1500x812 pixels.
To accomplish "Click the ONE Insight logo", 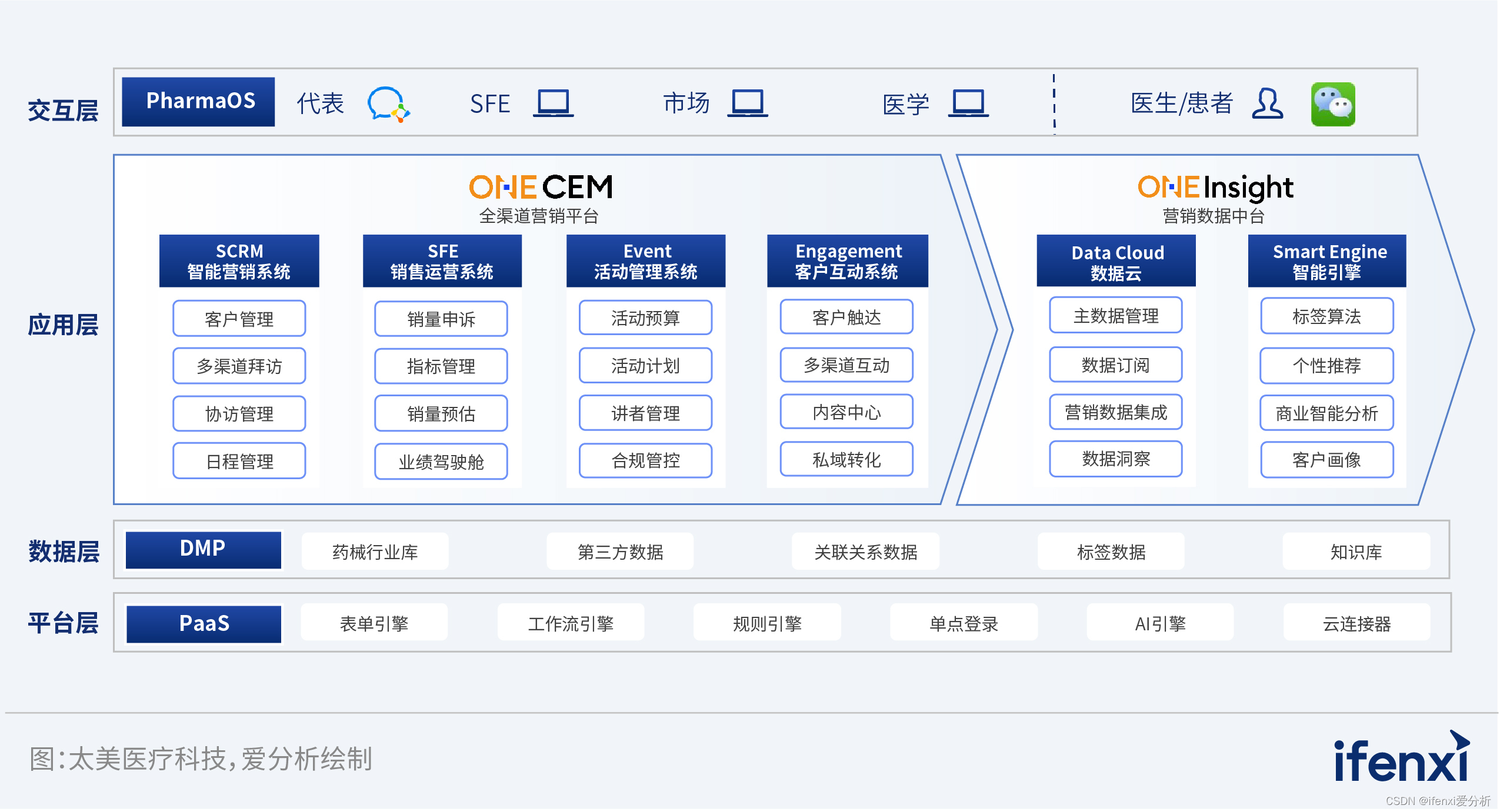I will [x=1215, y=188].
